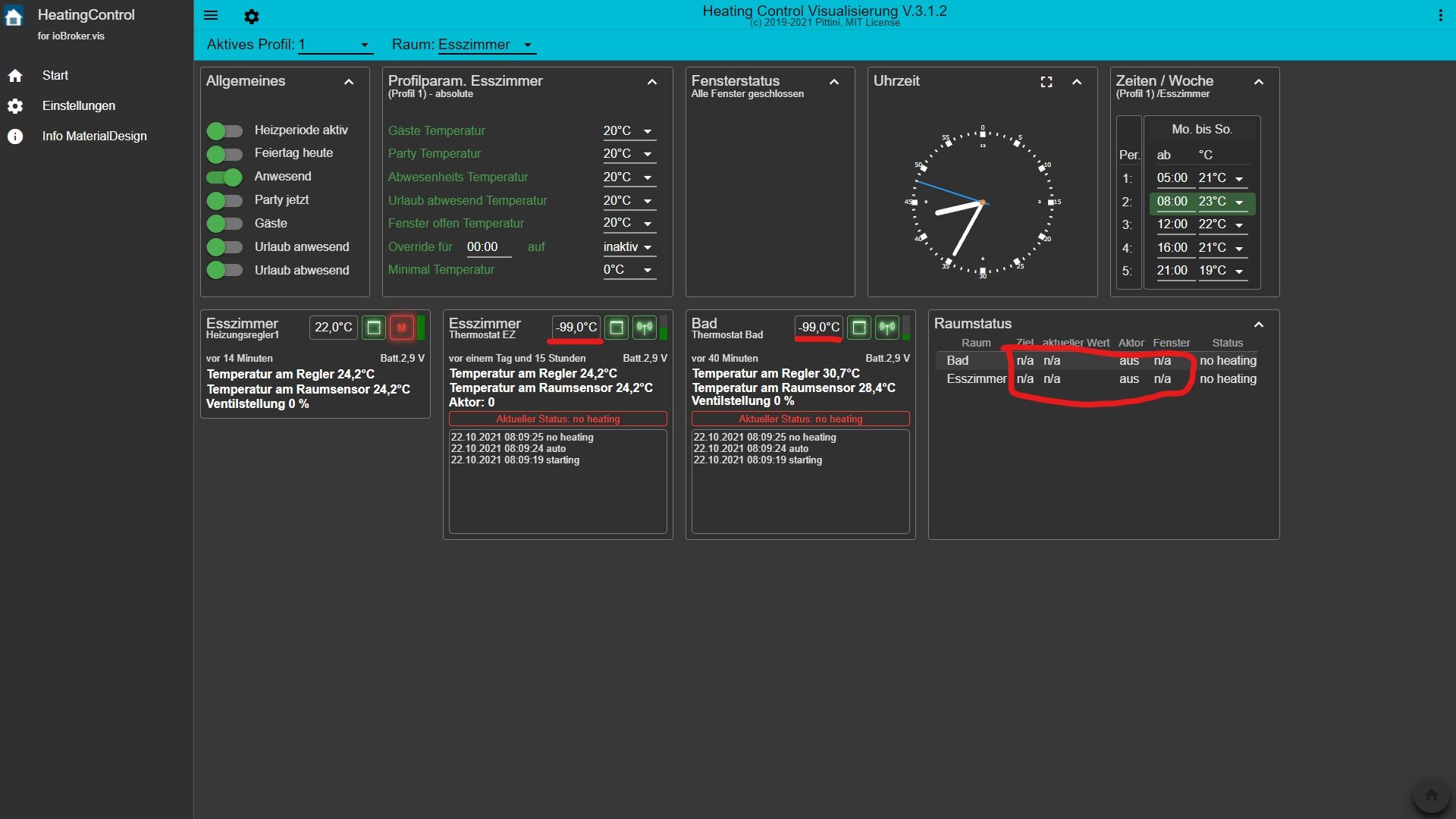Open Einstellungen in the sidebar
The image size is (1456, 819).
(79, 106)
